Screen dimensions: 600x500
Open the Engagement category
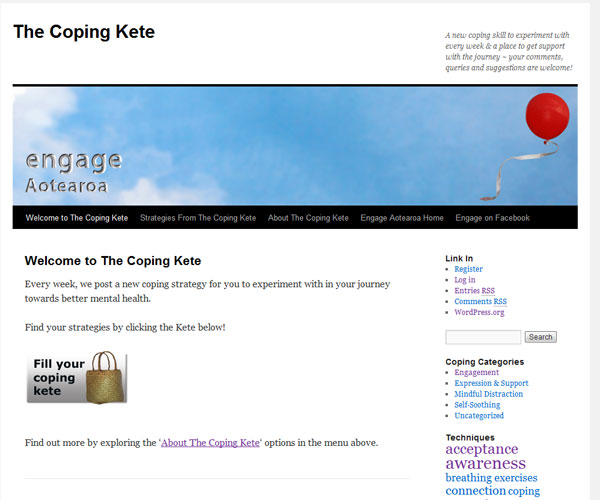pos(476,372)
